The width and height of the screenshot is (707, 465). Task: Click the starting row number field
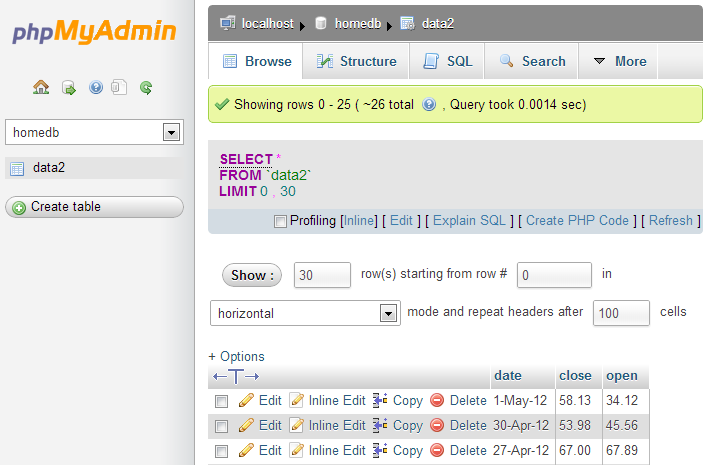554,274
